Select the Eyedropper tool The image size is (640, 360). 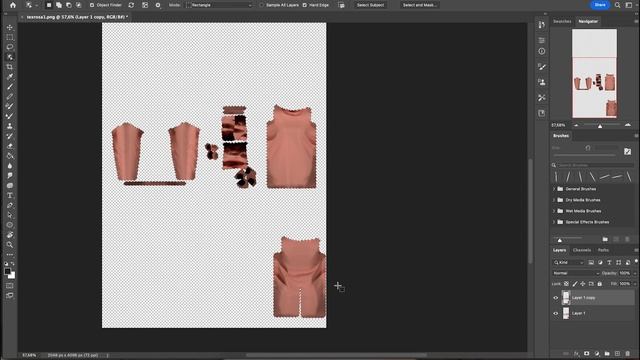(x=10, y=76)
